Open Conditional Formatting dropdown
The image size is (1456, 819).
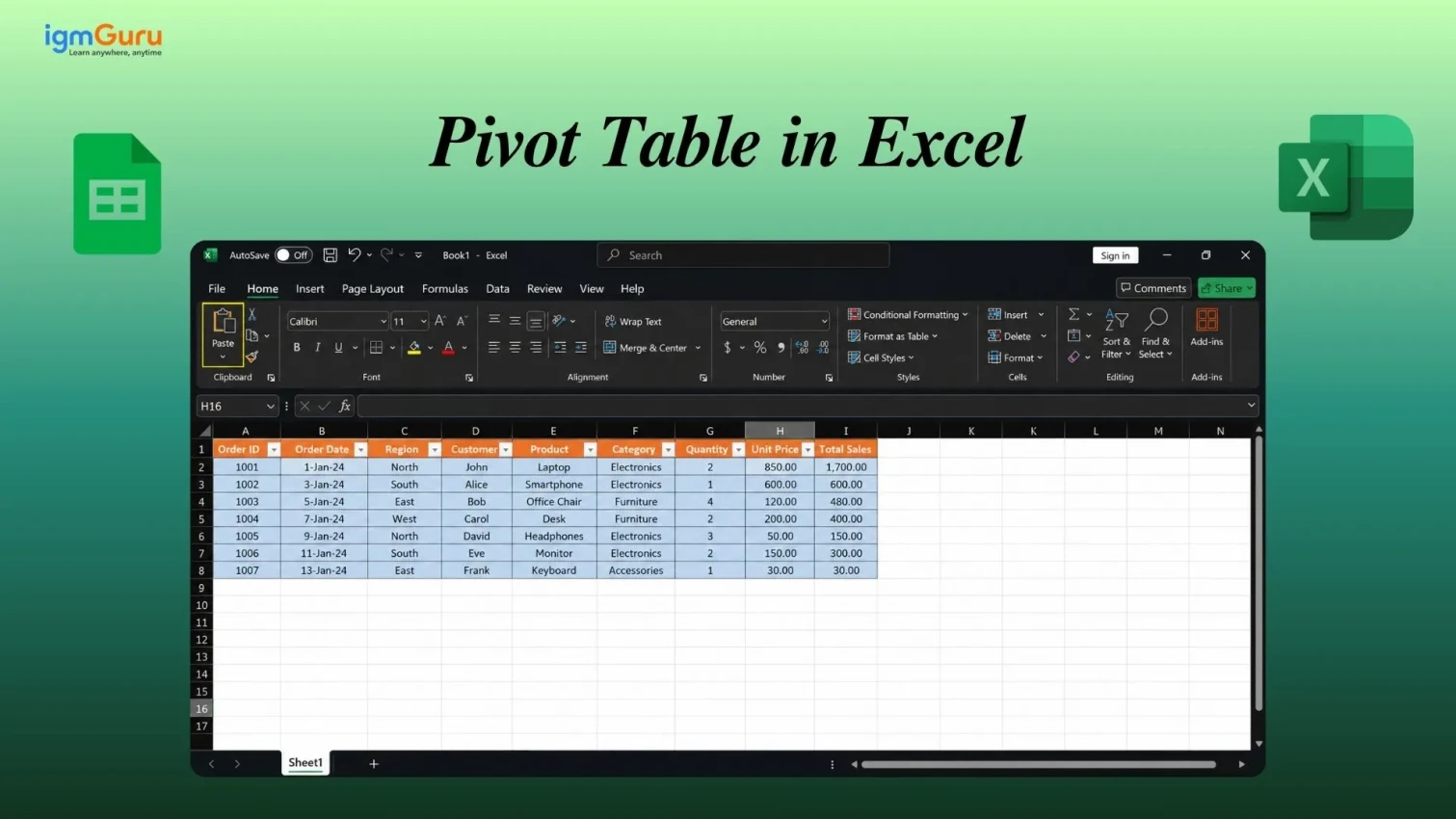pos(908,315)
